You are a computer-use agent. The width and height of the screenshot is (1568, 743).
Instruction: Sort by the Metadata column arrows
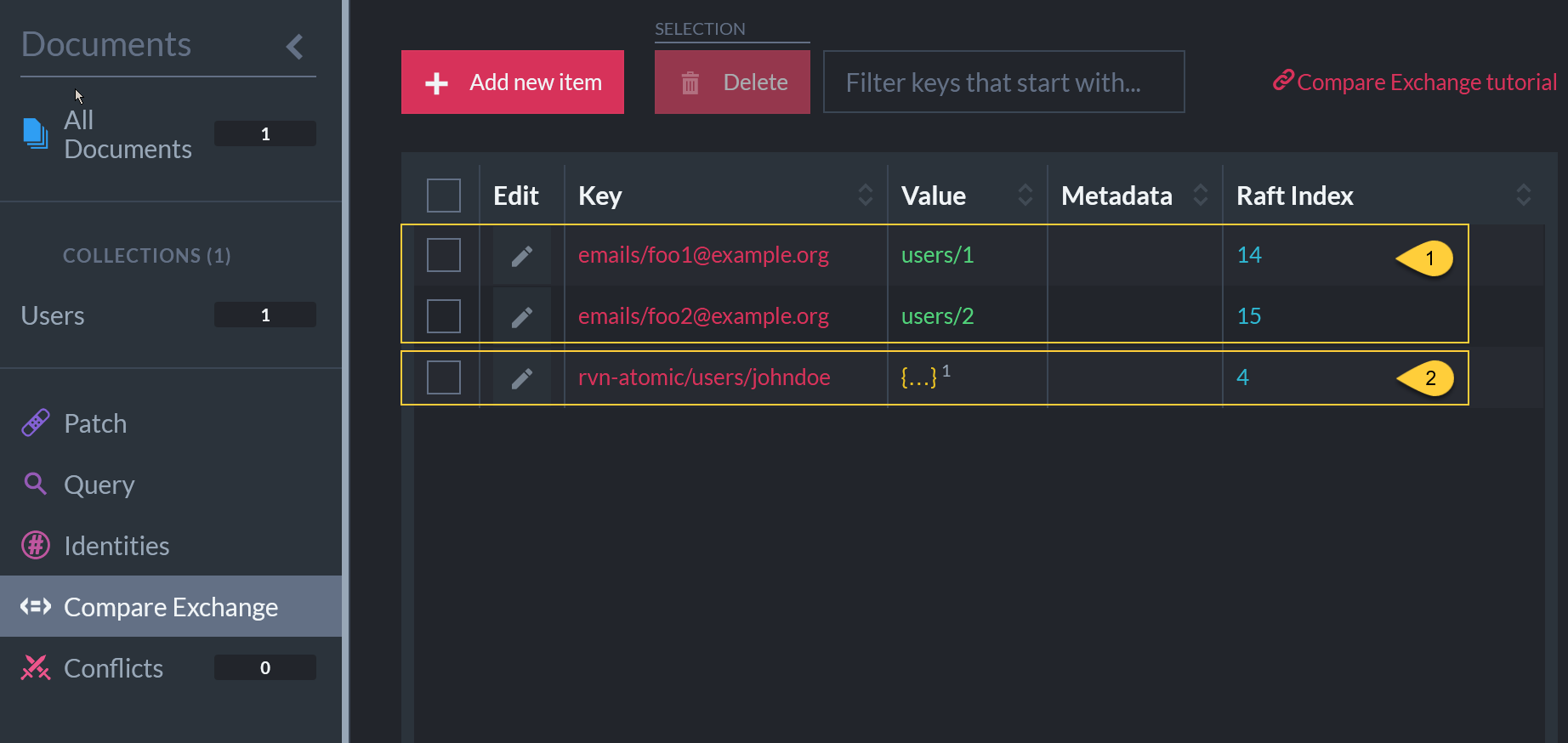point(1201,195)
